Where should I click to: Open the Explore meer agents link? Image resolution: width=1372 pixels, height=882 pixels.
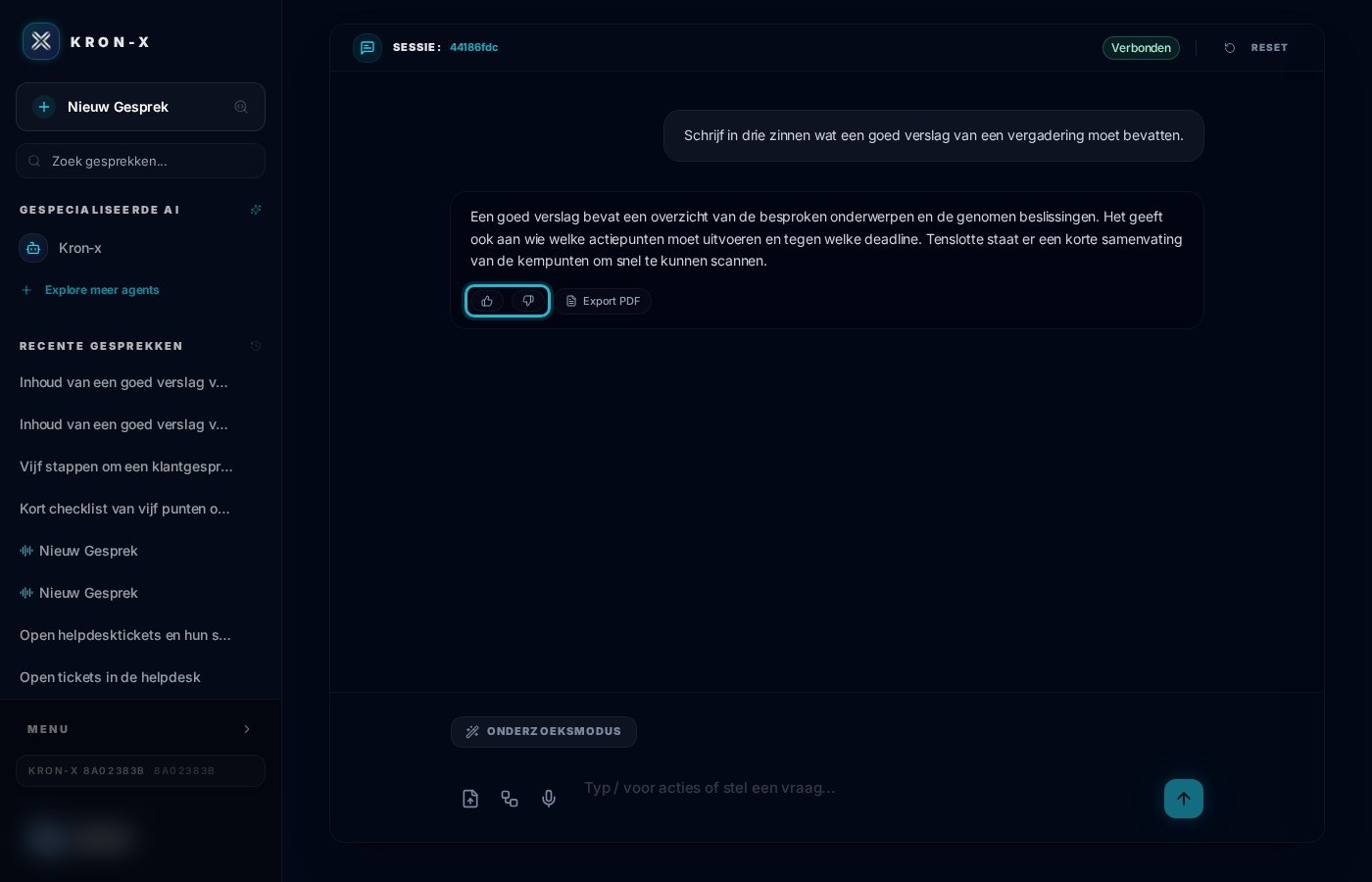click(90, 290)
